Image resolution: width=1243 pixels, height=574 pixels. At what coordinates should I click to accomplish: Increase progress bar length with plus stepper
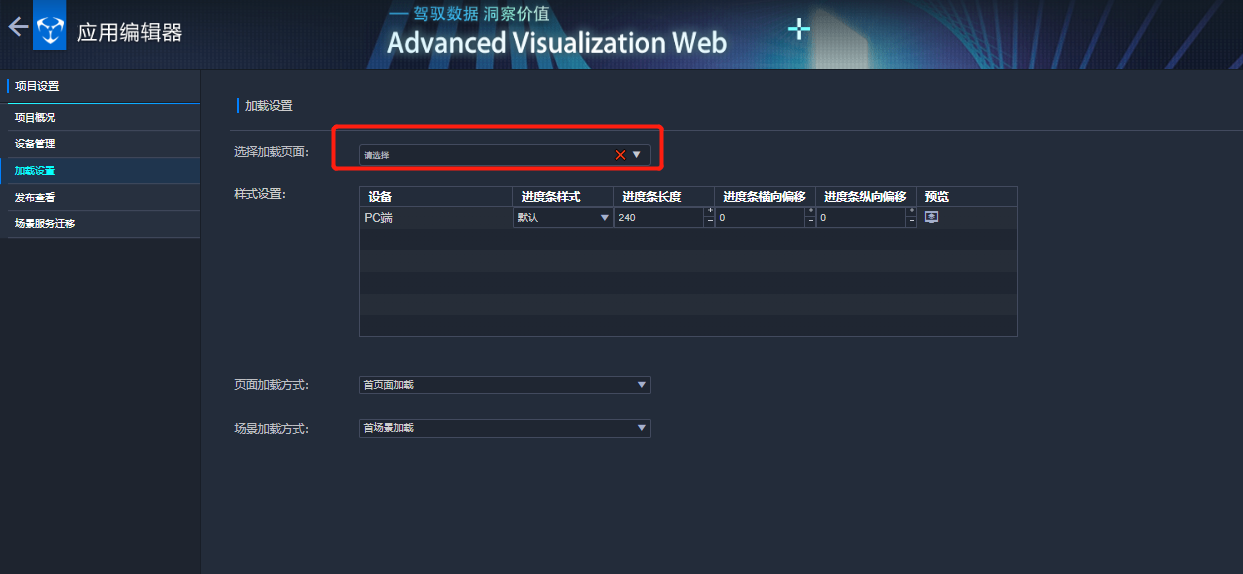(x=710, y=212)
